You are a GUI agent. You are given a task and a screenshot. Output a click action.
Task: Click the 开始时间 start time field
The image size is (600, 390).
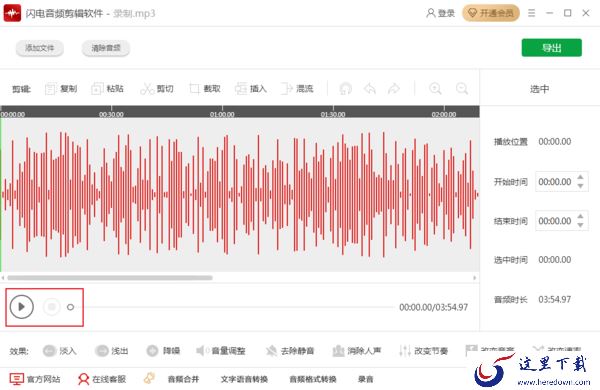click(555, 182)
